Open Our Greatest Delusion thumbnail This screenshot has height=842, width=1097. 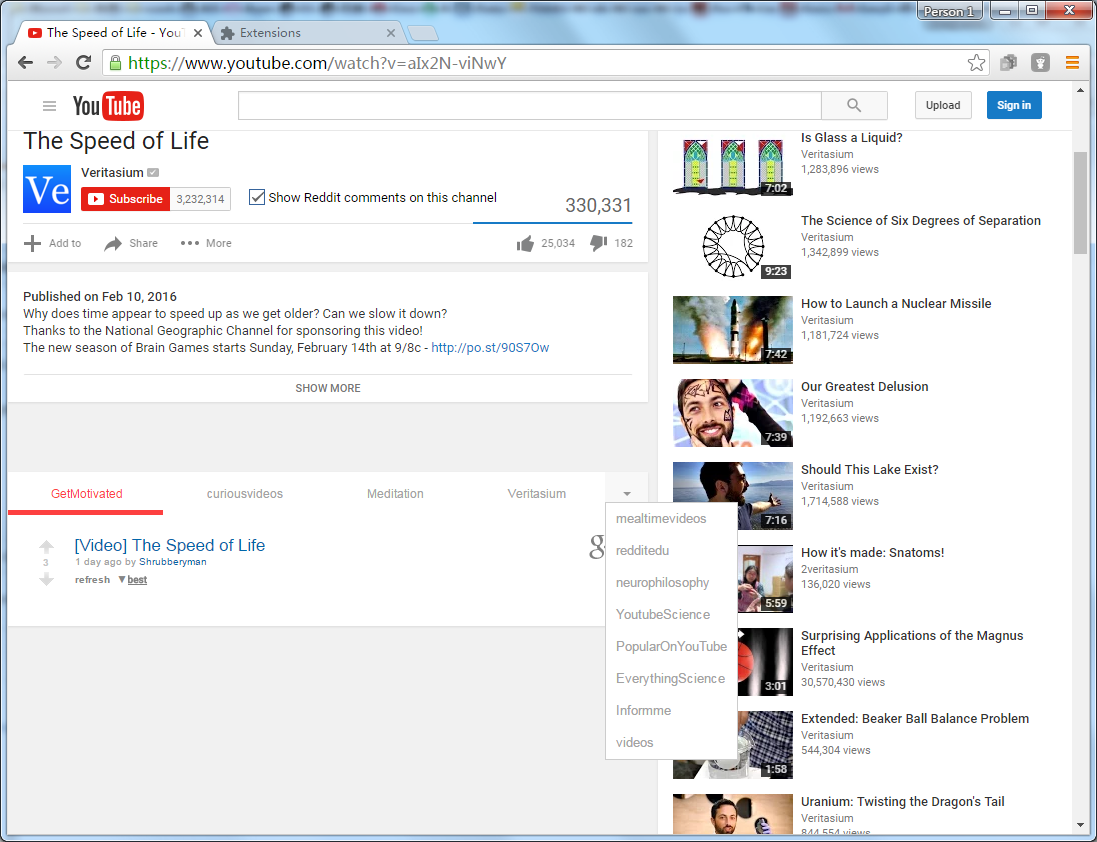coord(732,413)
